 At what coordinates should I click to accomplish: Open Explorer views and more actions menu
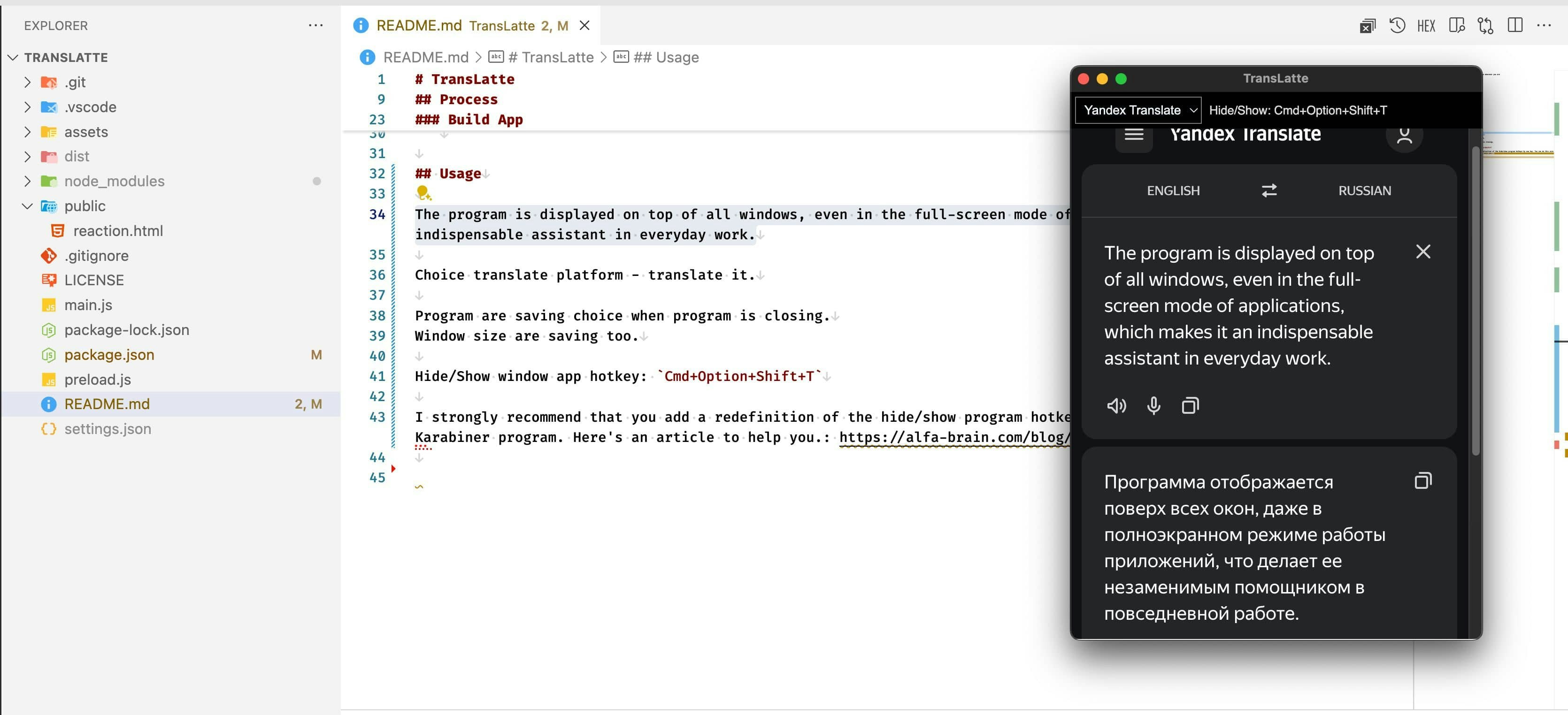315,25
